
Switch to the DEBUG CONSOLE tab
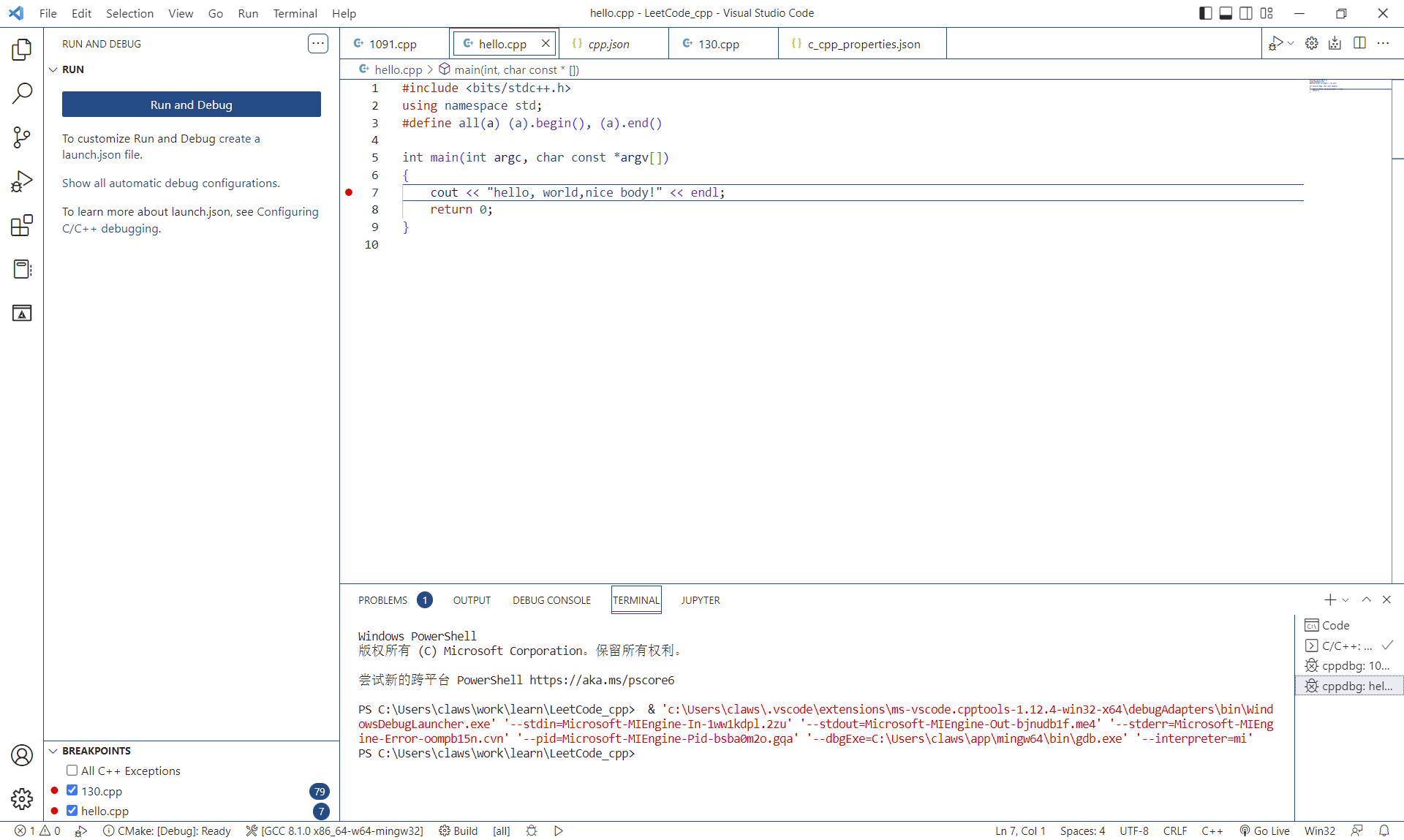click(x=551, y=600)
